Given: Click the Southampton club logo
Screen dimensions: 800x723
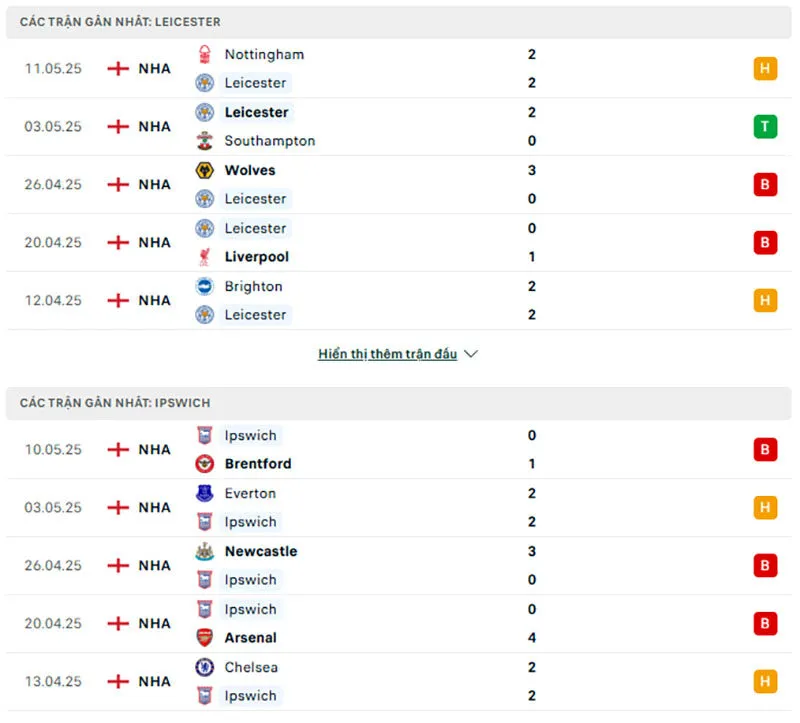Looking at the screenshot, I should [207, 141].
